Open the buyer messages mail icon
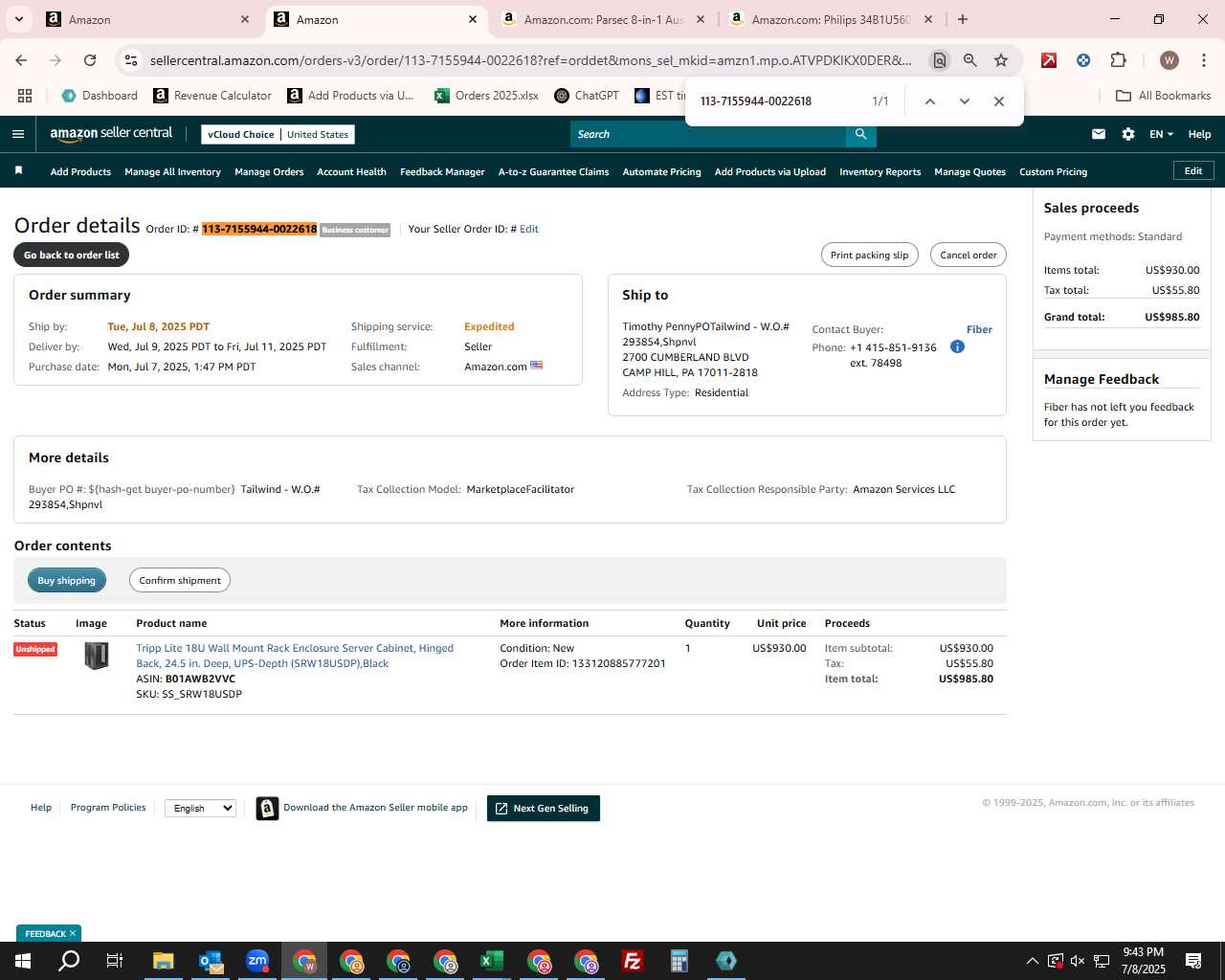The image size is (1225, 980). click(x=1099, y=134)
